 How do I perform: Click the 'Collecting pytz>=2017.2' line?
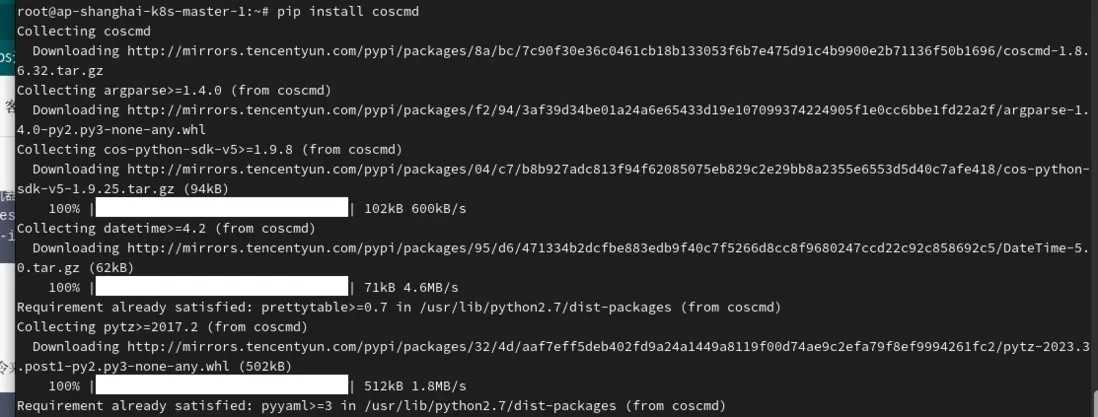click(x=166, y=327)
